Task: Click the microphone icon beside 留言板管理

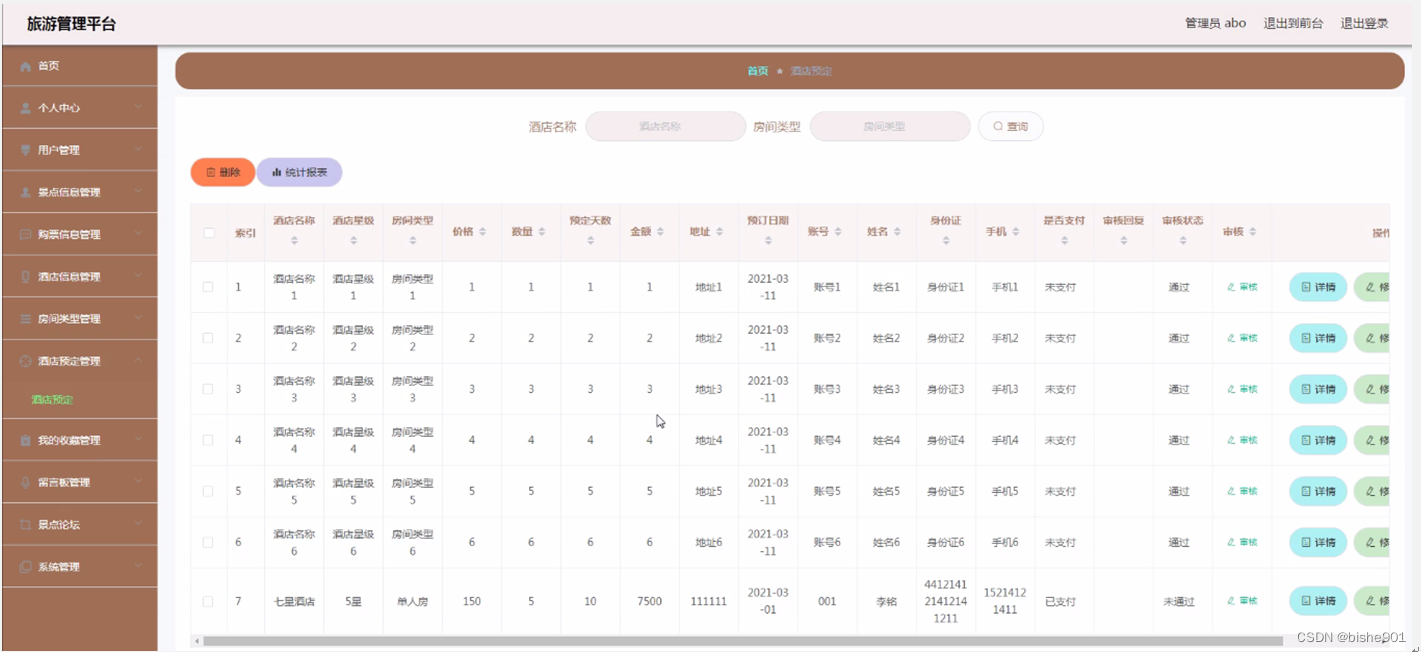Action: [x=26, y=482]
